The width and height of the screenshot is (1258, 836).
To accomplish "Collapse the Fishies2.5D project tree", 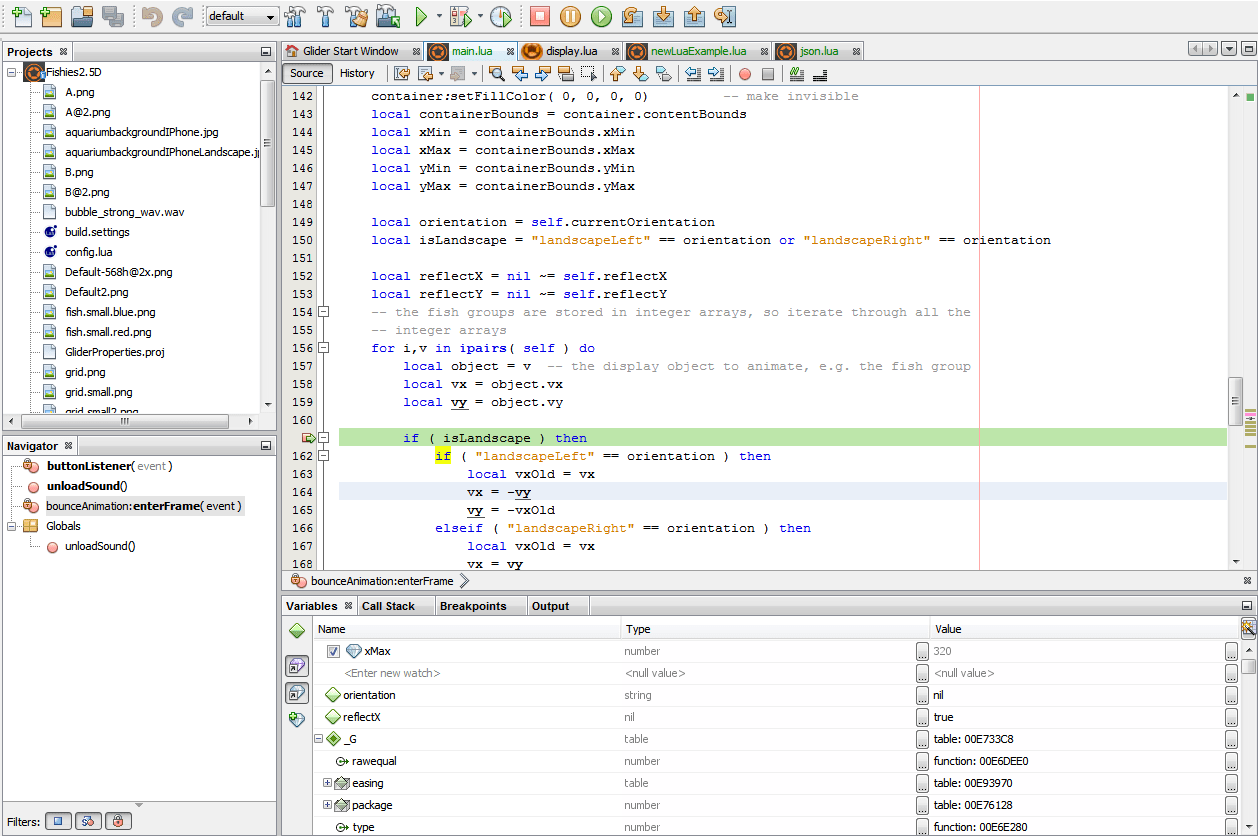I will [12, 72].
